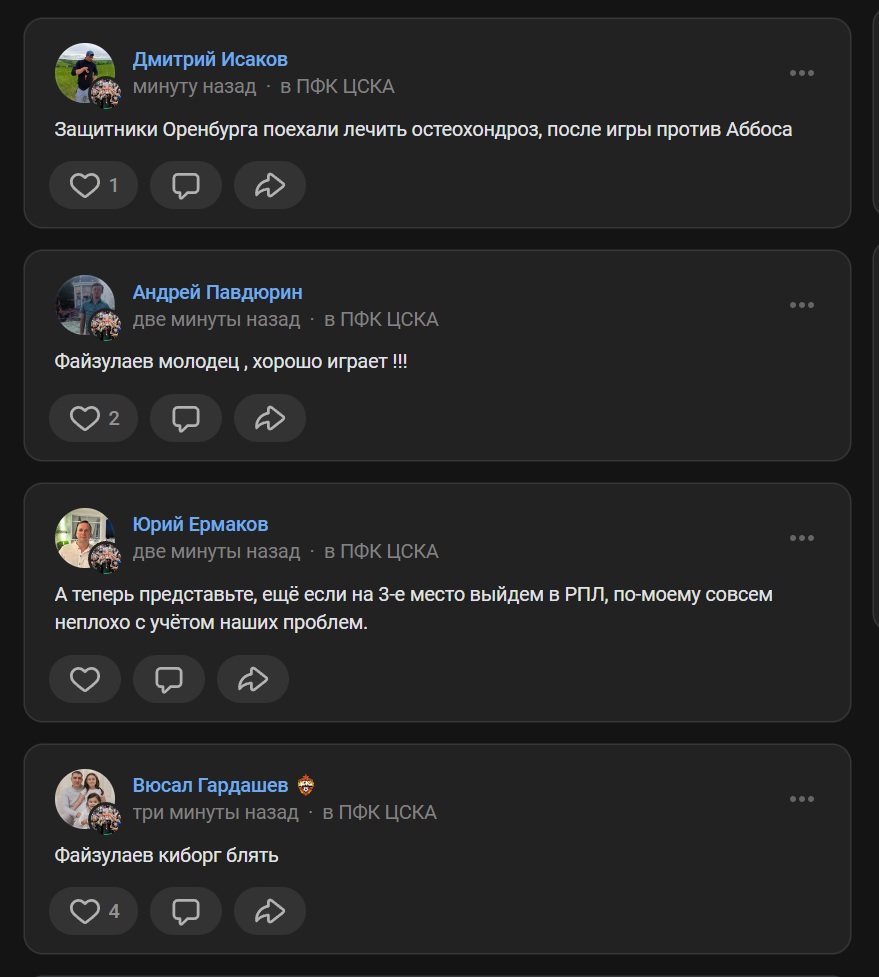Screen dimensions: 879x977
Task: Open more options for Андрей Павдюрин's post
Action: 802,305
